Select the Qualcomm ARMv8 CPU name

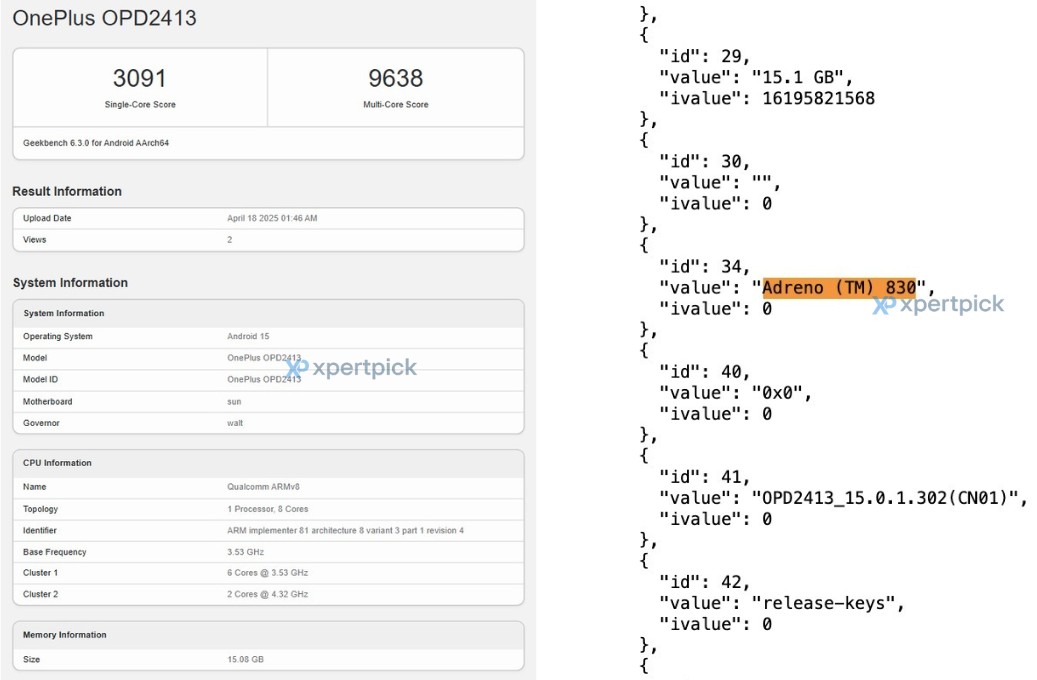[x=263, y=487]
